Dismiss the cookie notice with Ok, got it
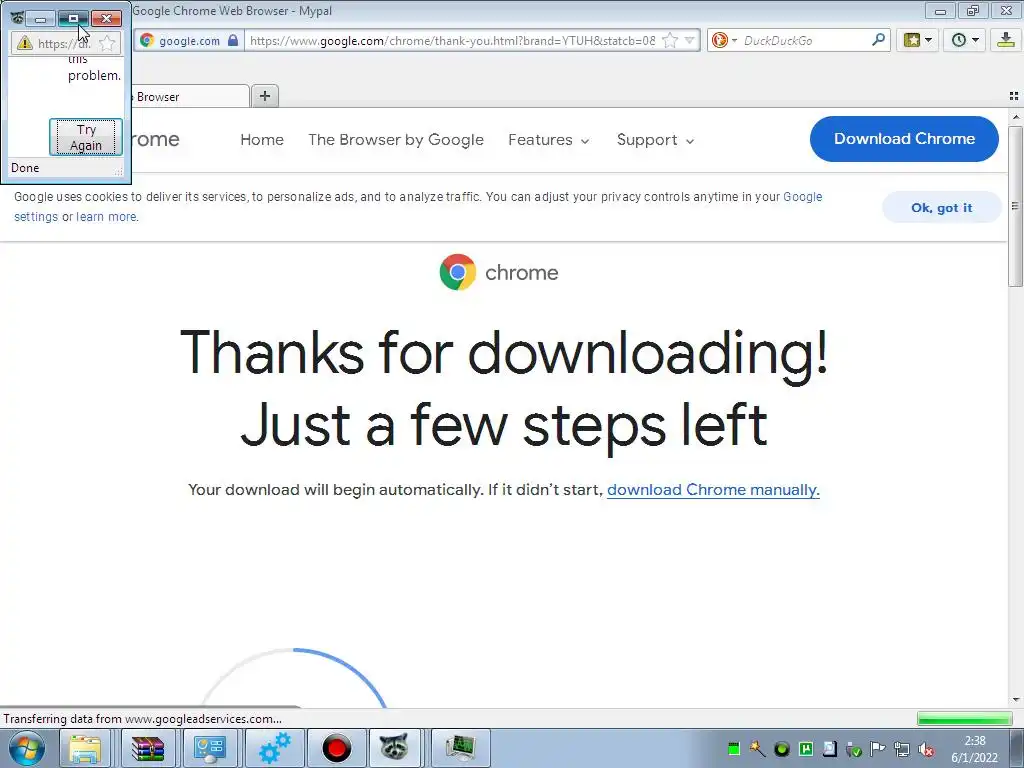Image resolution: width=1024 pixels, height=768 pixels. [941, 208]
